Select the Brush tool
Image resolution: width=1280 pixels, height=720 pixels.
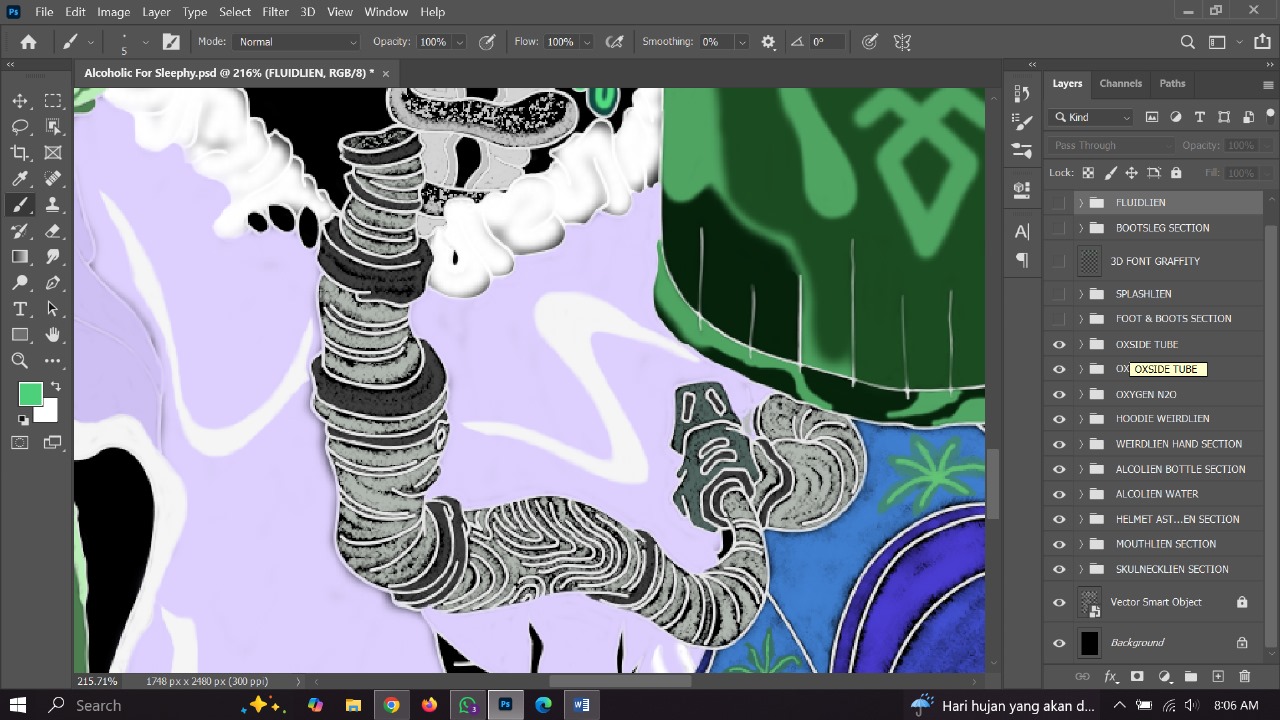[x=20, y=205]
